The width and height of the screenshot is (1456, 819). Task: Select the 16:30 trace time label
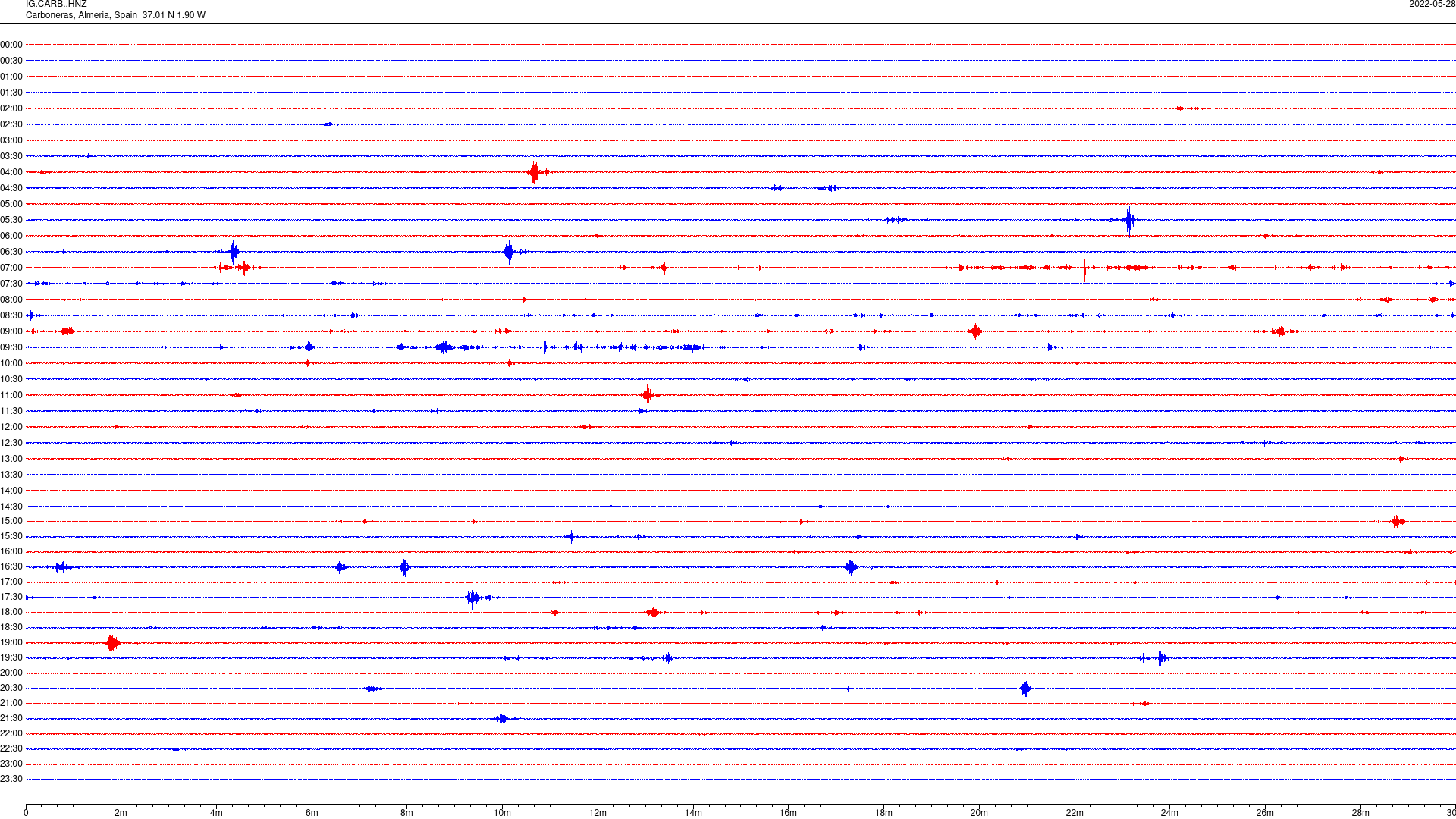pos(11,566)
